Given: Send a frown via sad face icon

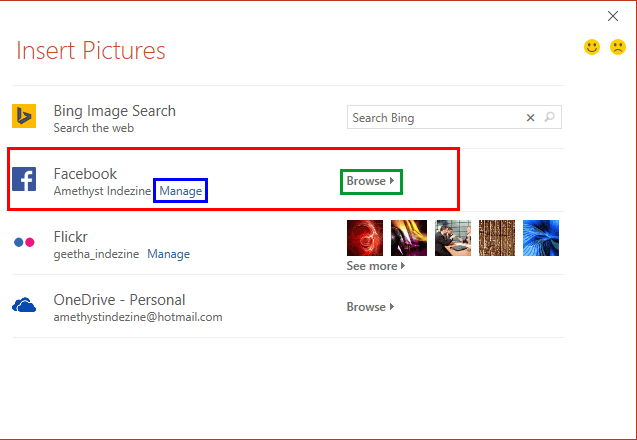Looking at the screenshot, I should tap(618, 47).
